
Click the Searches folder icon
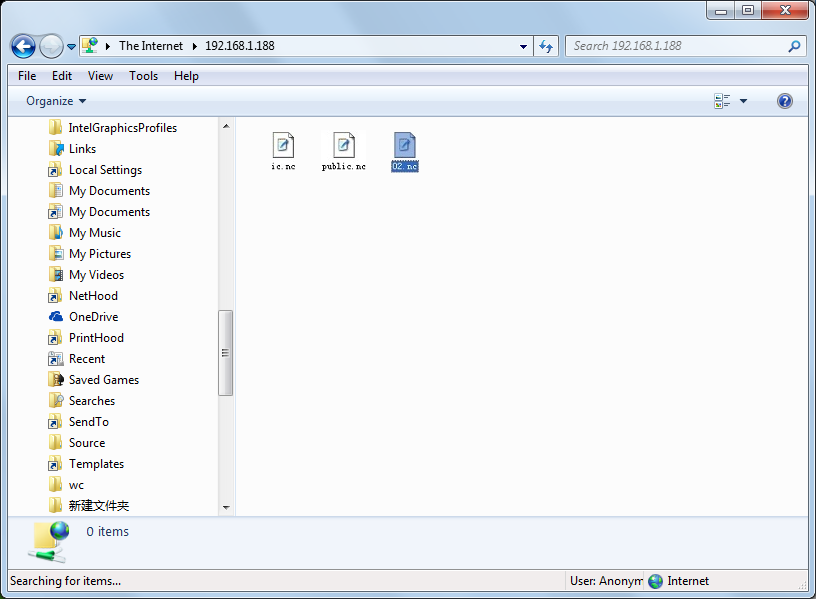[x=56, y=400]
